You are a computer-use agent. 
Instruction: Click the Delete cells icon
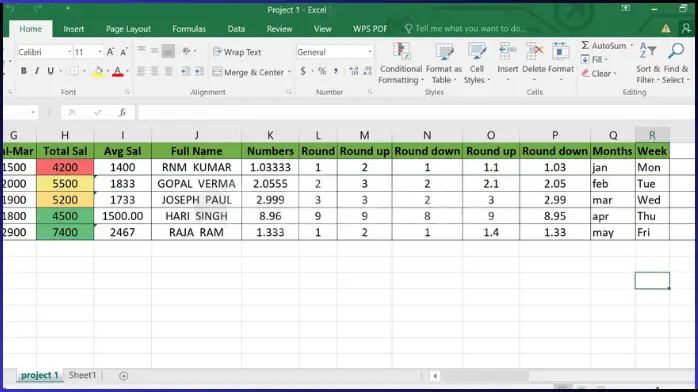coord(534,52)
